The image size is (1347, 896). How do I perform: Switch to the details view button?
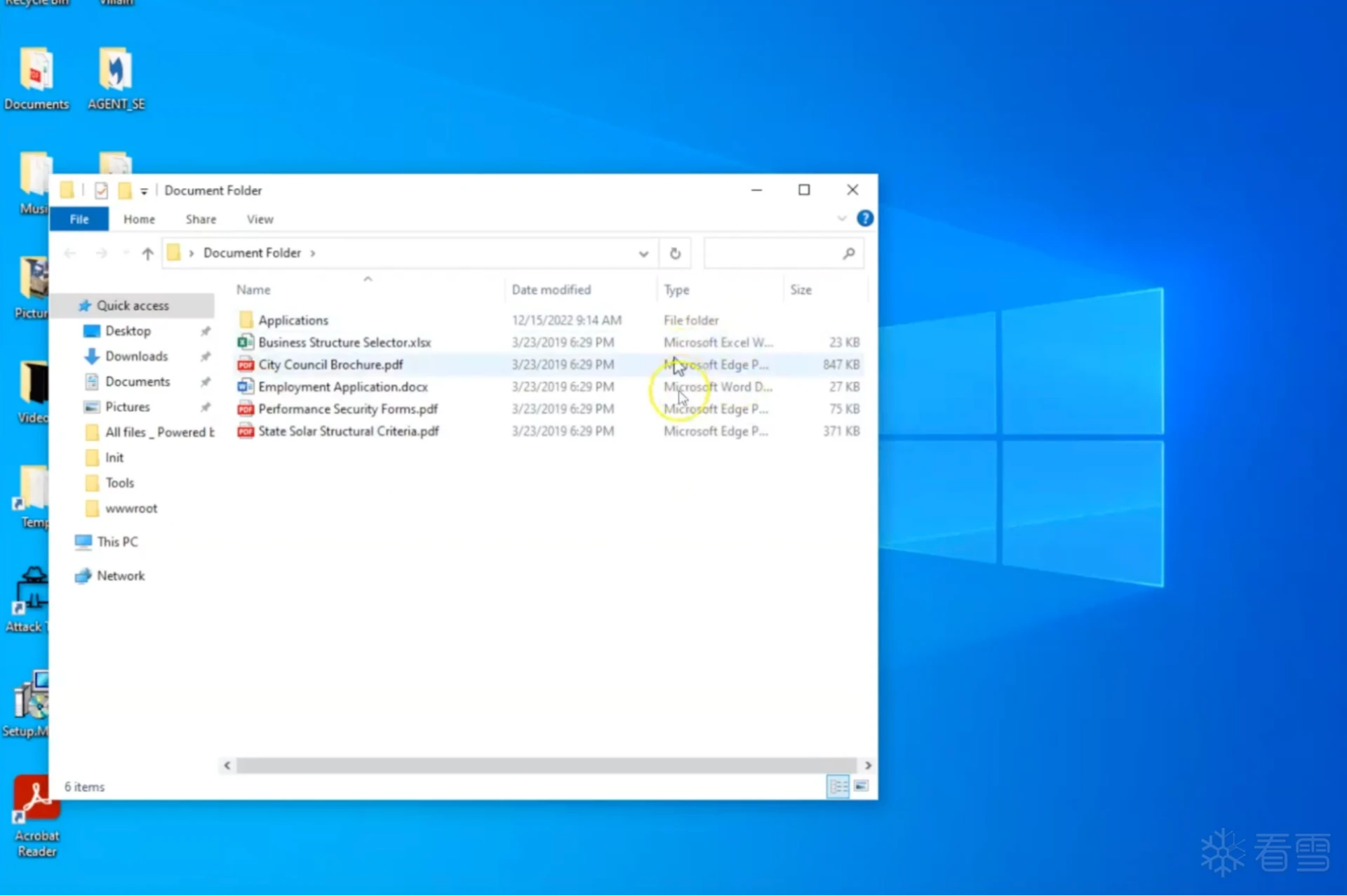[x=838, y=786]
